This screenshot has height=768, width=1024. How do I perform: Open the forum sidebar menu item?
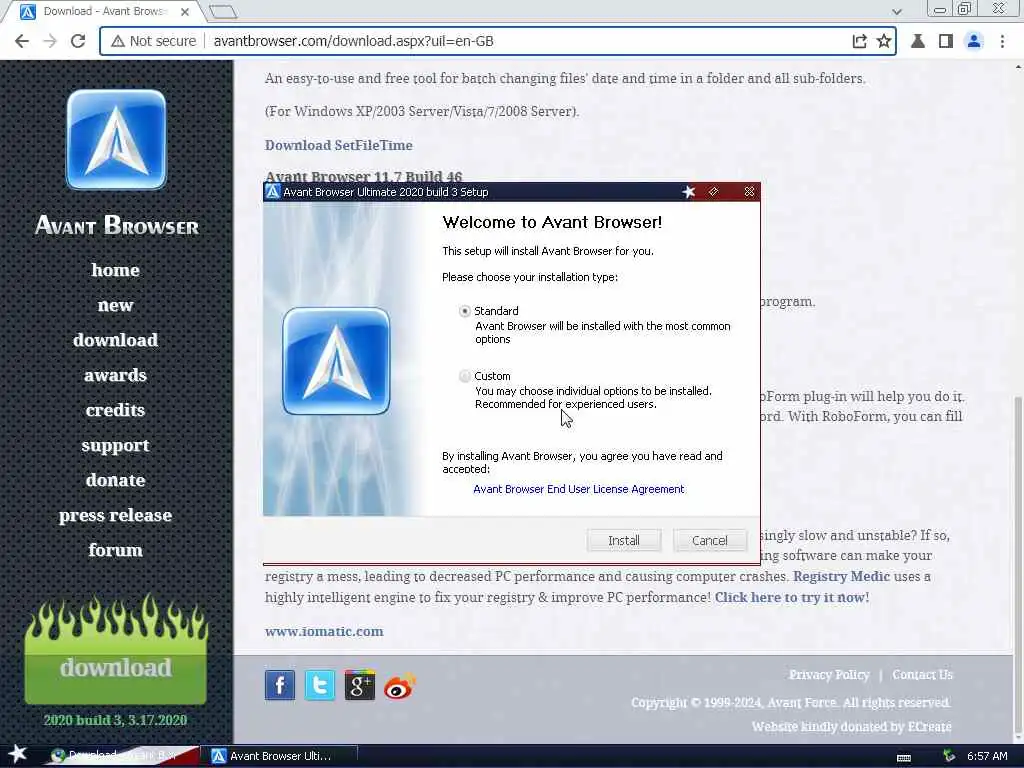116,550
